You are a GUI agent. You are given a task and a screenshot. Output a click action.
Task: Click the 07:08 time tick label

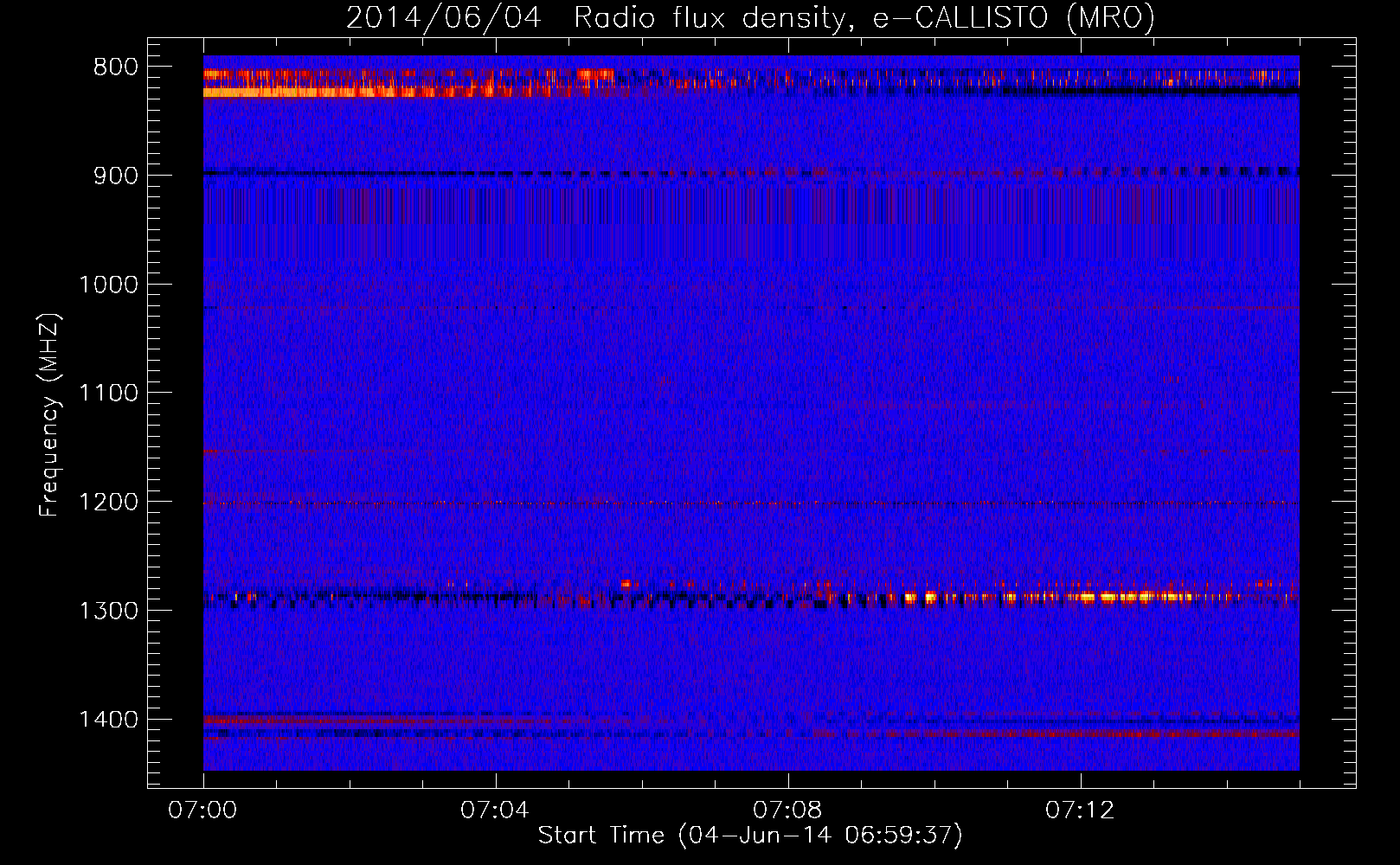pyautogui.click(x=787, y=811)
